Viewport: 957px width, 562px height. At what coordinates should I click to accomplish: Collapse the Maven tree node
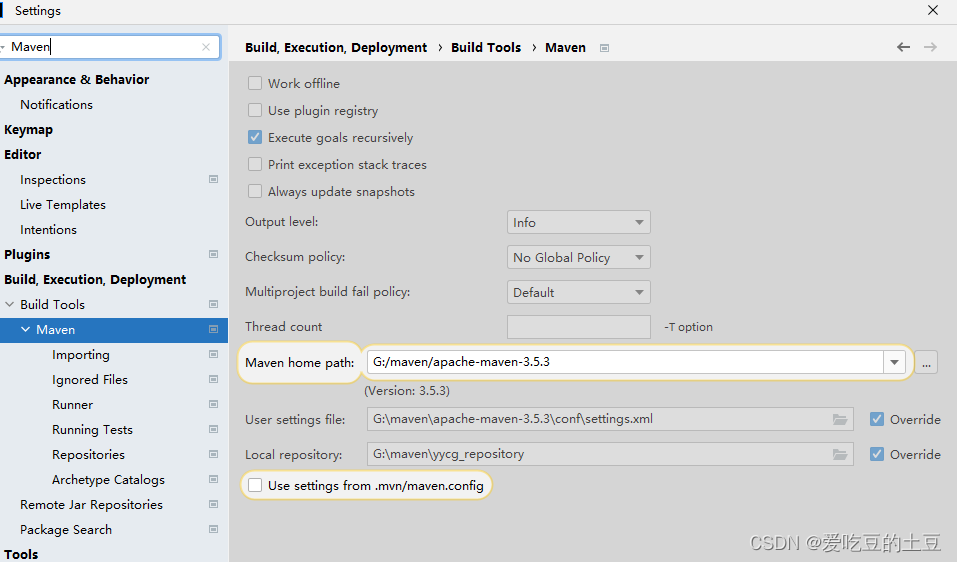tap(26, 329)
